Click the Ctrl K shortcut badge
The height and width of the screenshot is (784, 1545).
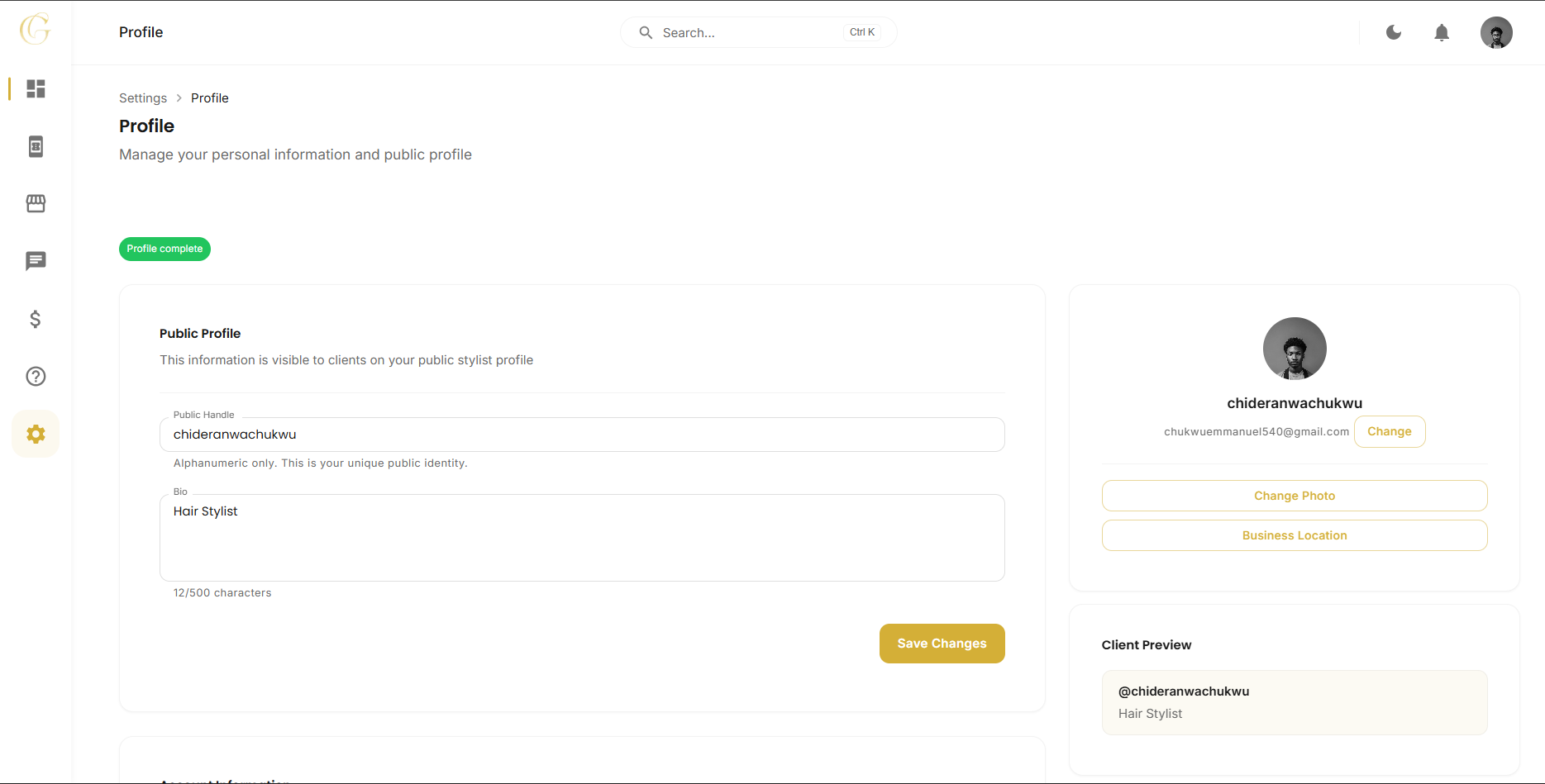tap(862, 32)
